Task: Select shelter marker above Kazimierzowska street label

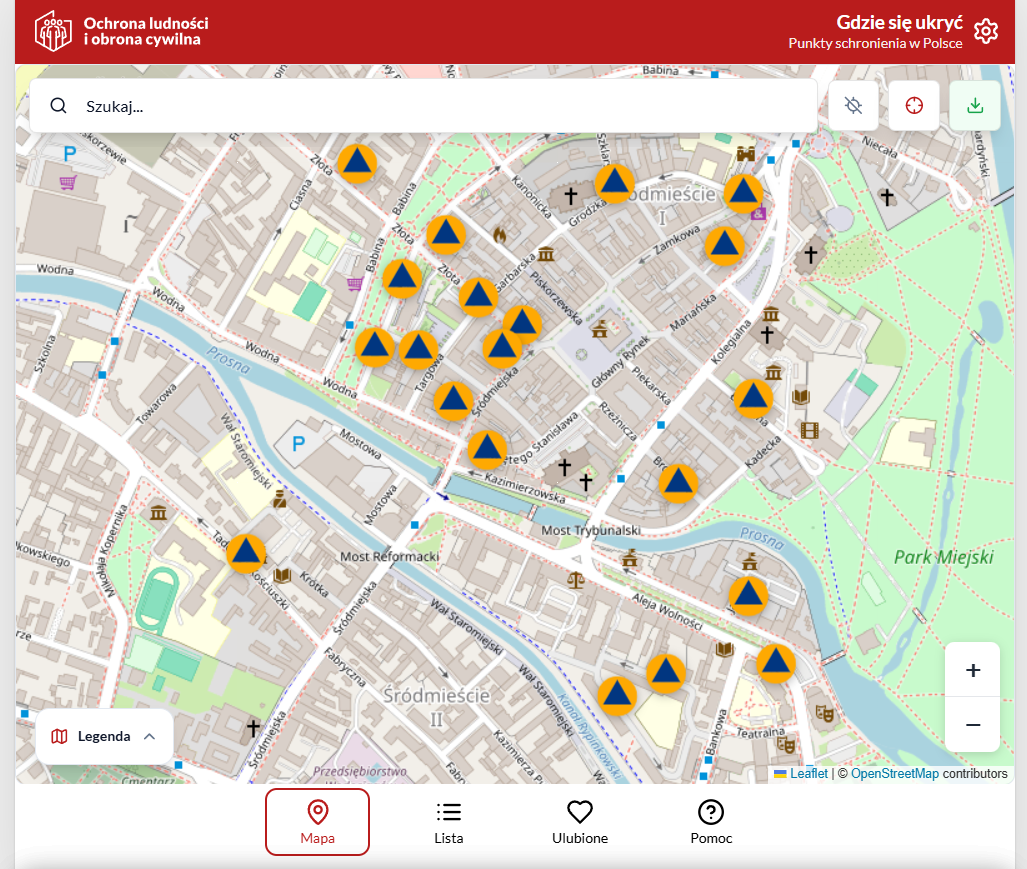Action: pos(487,450)
